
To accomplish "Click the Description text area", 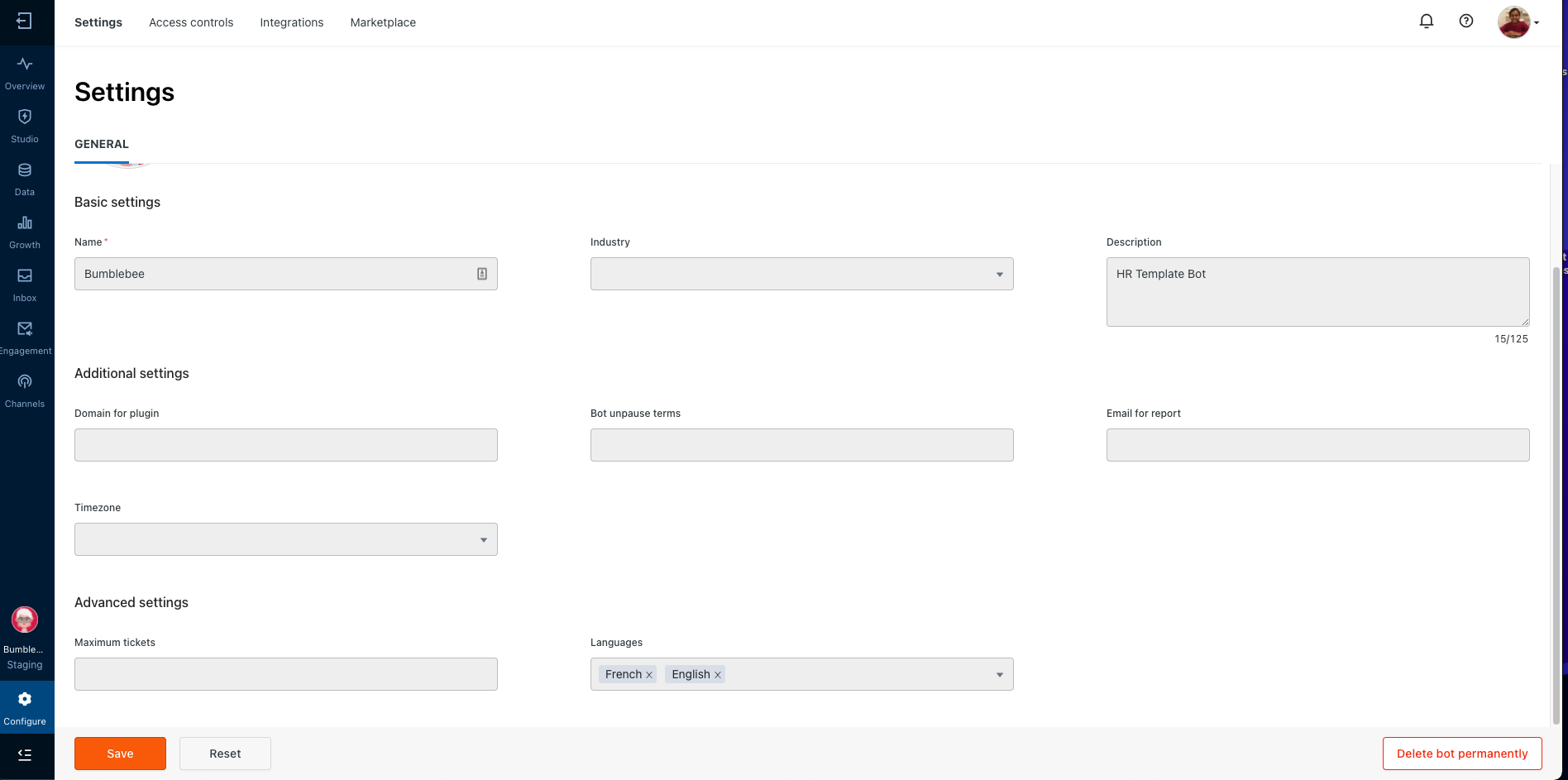I will point(1318,292).
